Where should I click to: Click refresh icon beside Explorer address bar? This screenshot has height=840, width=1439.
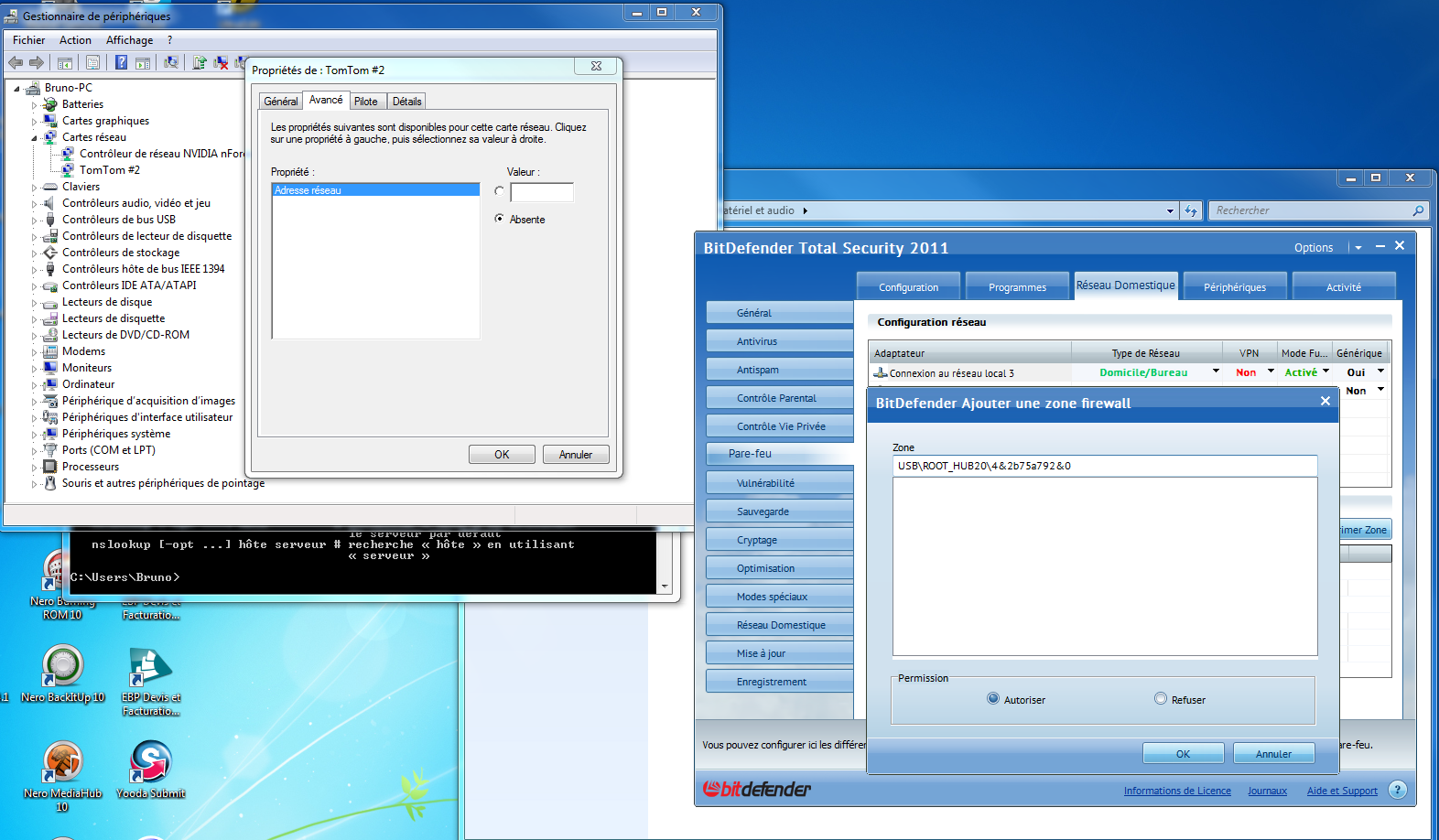click(1190, 210)
